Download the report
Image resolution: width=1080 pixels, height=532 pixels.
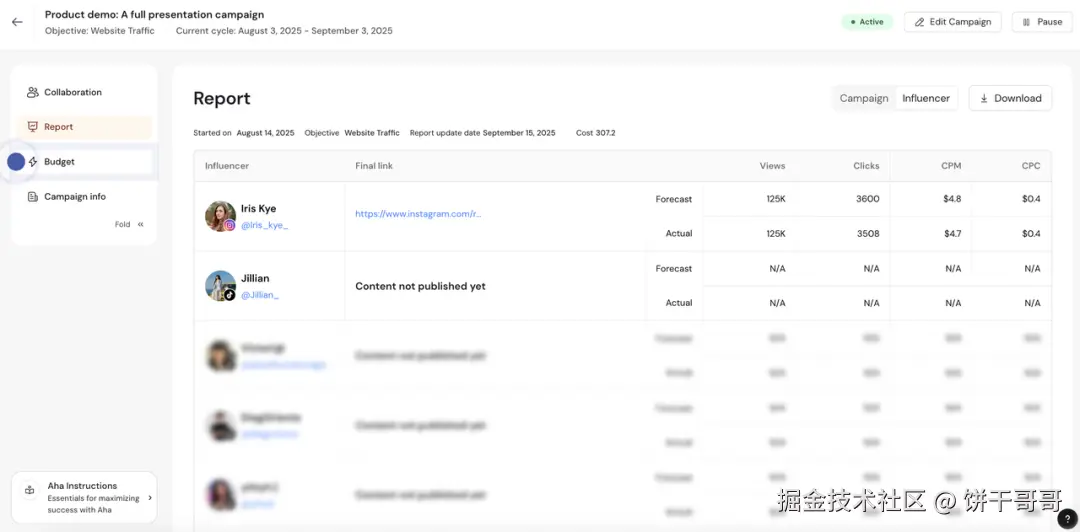(x=1010, y=98)
